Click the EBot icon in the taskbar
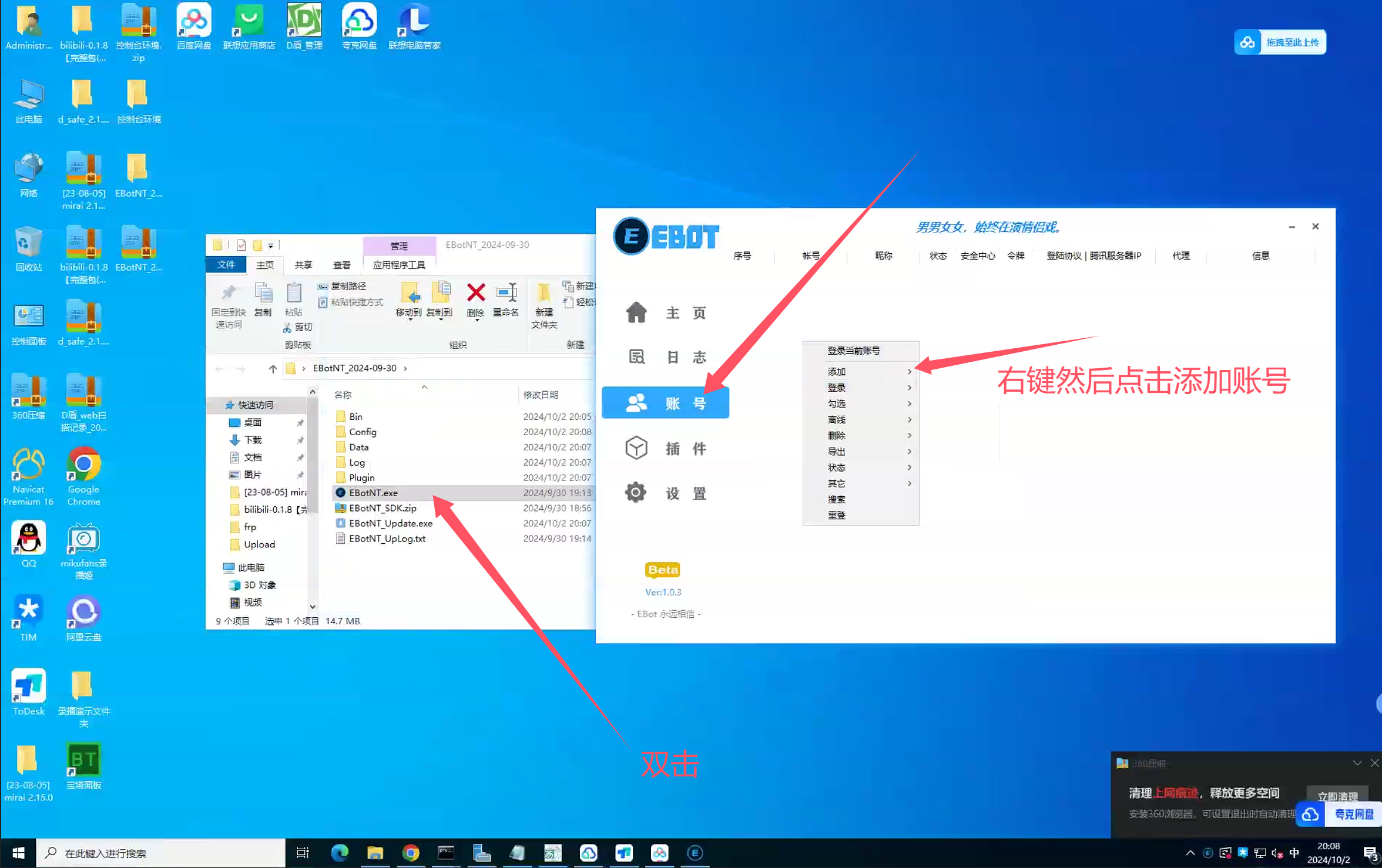The width and height of the screenshot is (1382, 868). 695,853
